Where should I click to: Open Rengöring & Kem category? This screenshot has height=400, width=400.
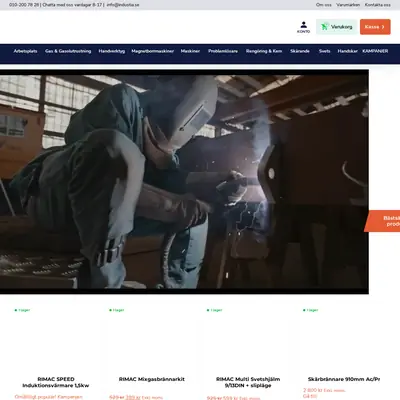click(x=264, y=51)
